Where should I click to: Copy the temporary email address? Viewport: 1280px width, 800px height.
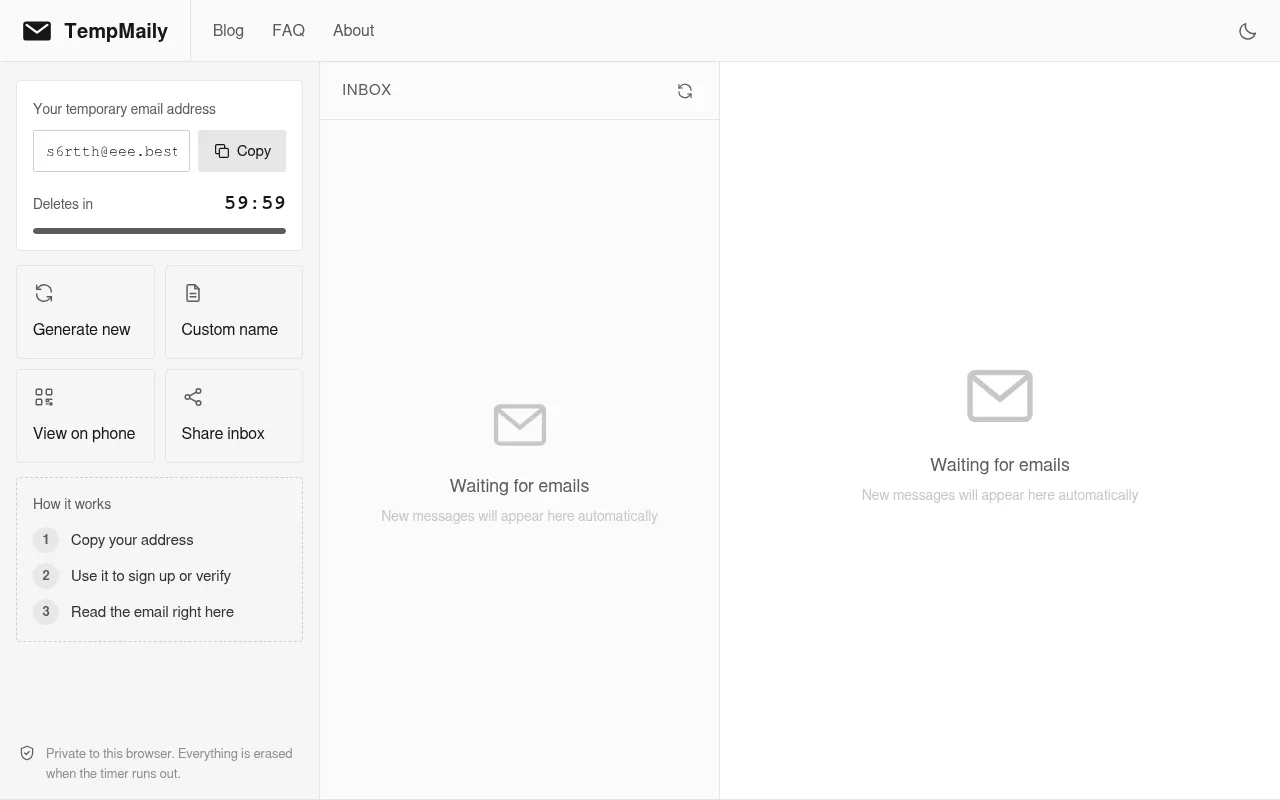[x=242, y=151]
